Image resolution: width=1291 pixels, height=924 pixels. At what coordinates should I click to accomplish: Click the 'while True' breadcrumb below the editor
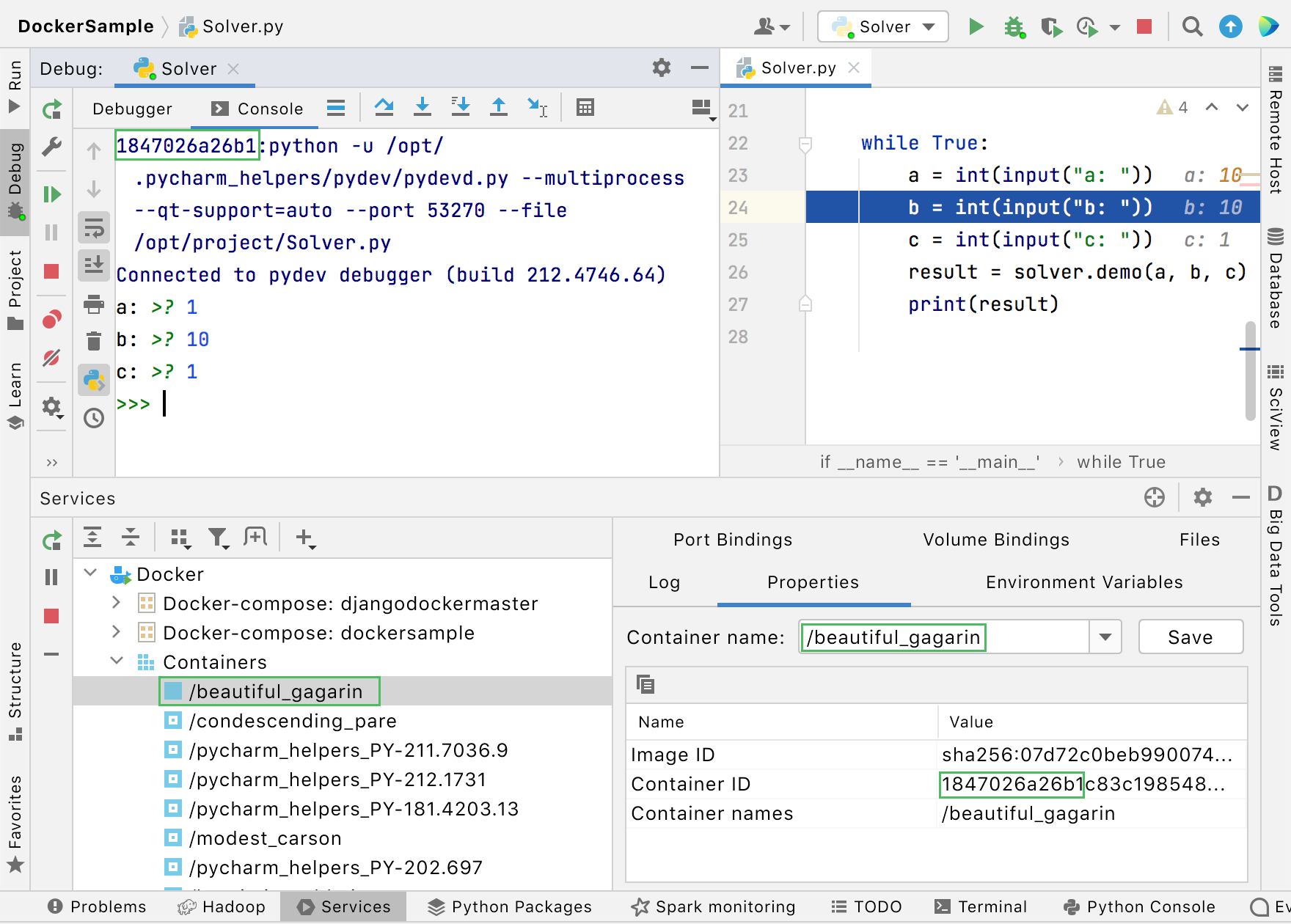point(1121,461)
